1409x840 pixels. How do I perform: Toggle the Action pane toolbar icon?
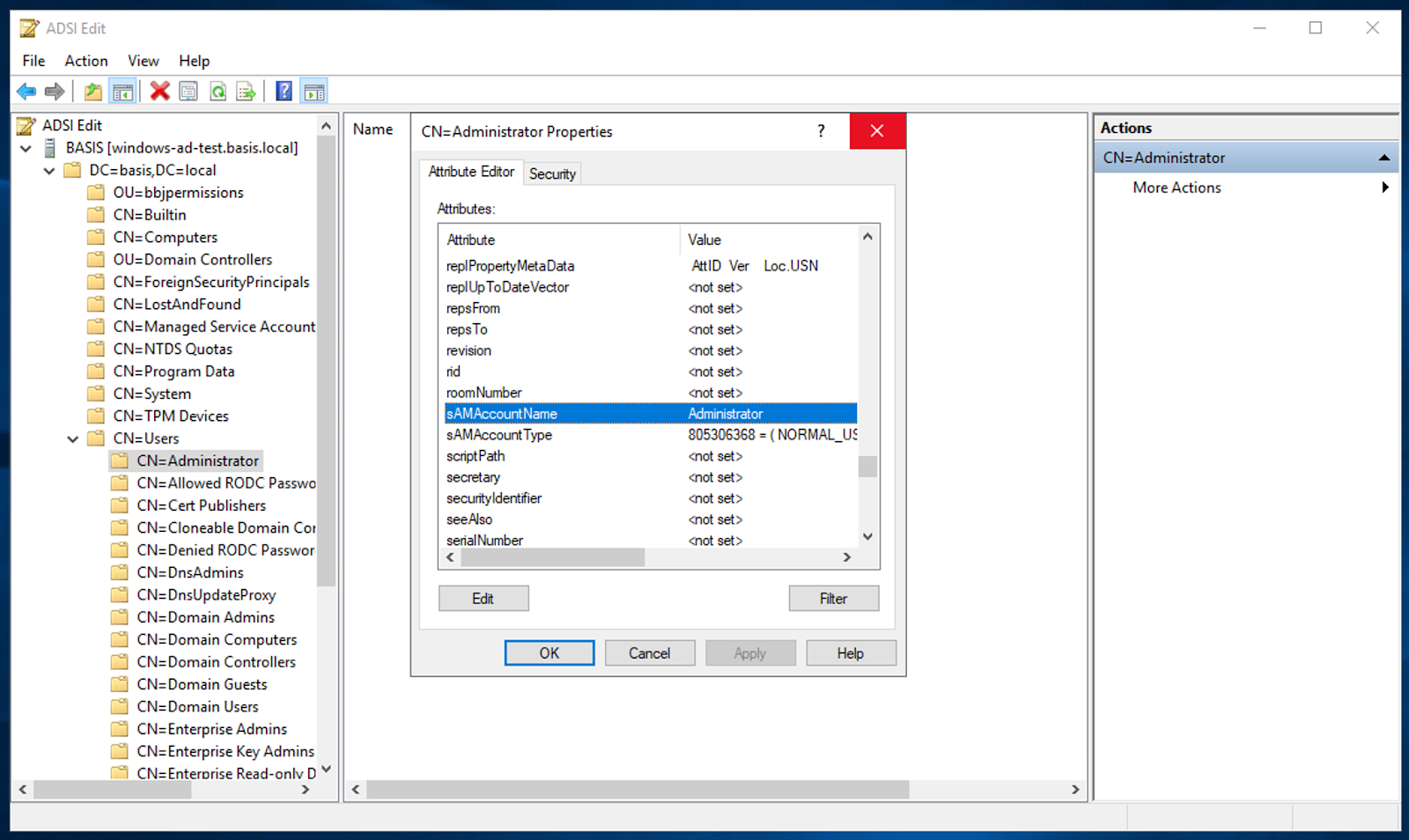[x=314, y=92]
